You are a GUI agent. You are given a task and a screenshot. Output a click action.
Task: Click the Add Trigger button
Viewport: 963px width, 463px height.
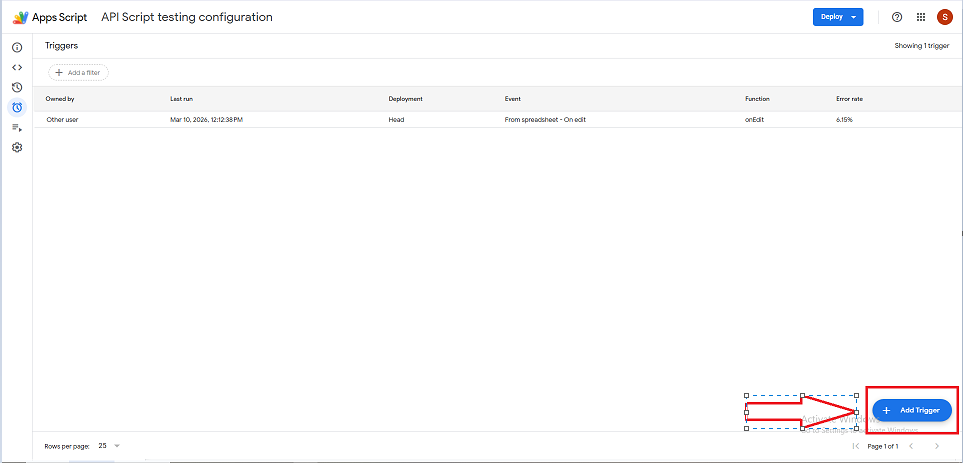[911, 410]
